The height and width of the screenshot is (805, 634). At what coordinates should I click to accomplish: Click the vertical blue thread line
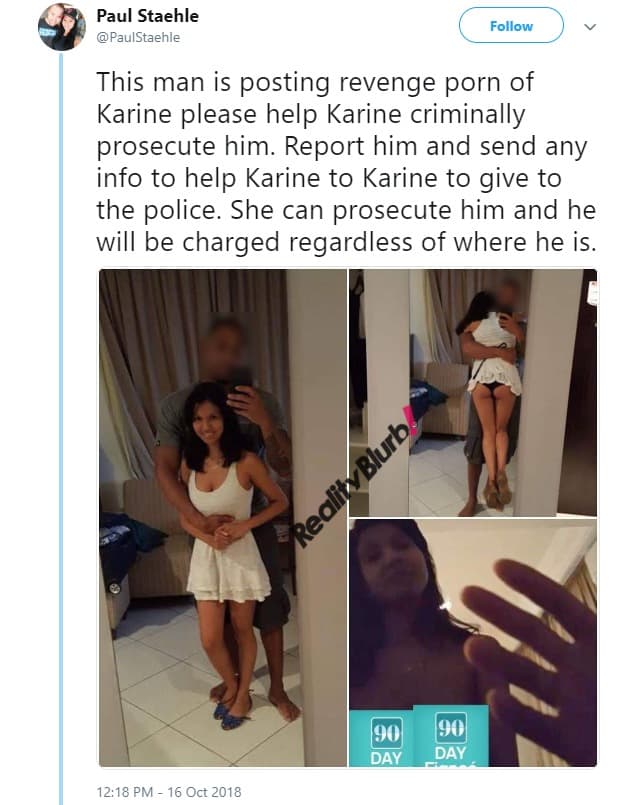pos(61,428)
